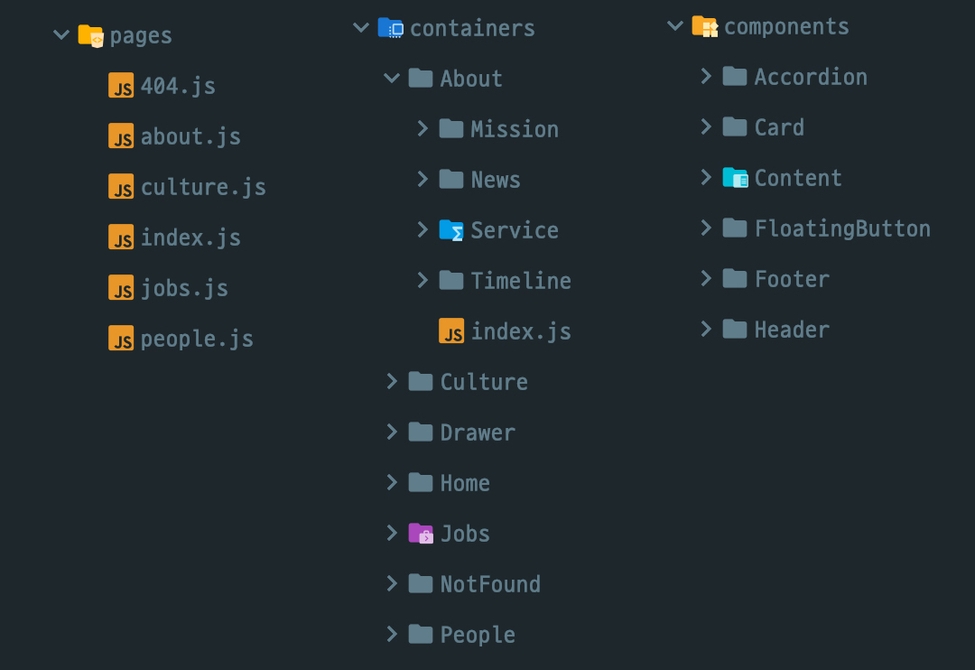
Task: Collapse the pages folder chevron
Action: 62,35
